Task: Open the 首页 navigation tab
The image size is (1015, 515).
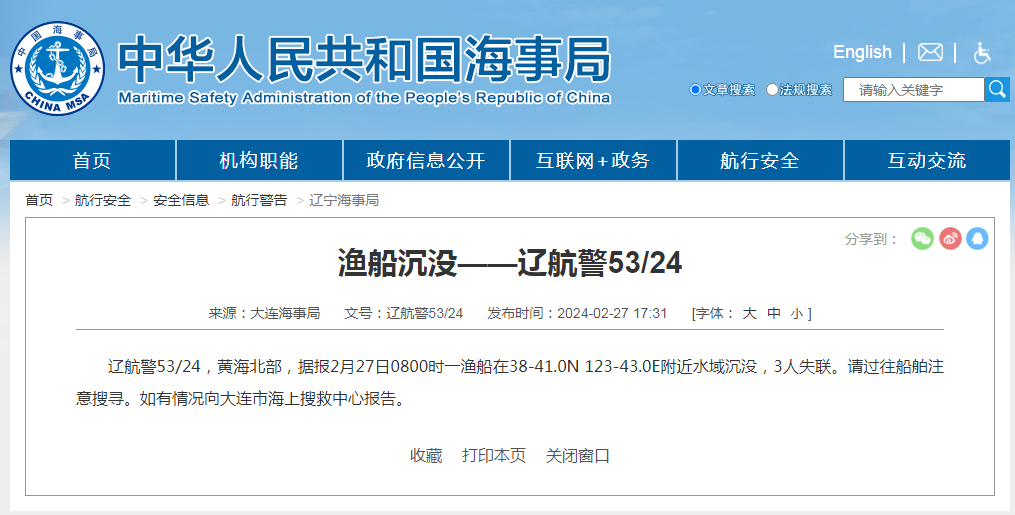Action: [92, 160]
